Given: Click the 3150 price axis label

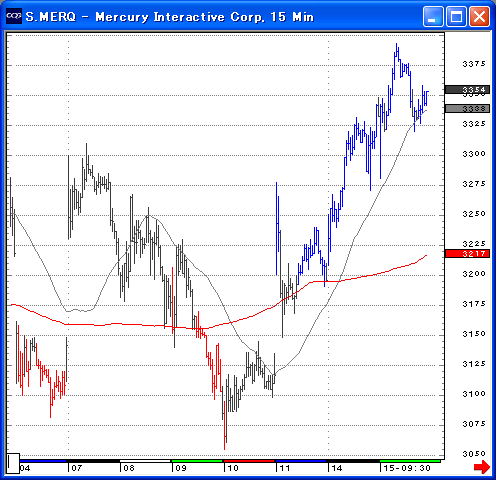Looking at the screenshot, I should [474, 334].
